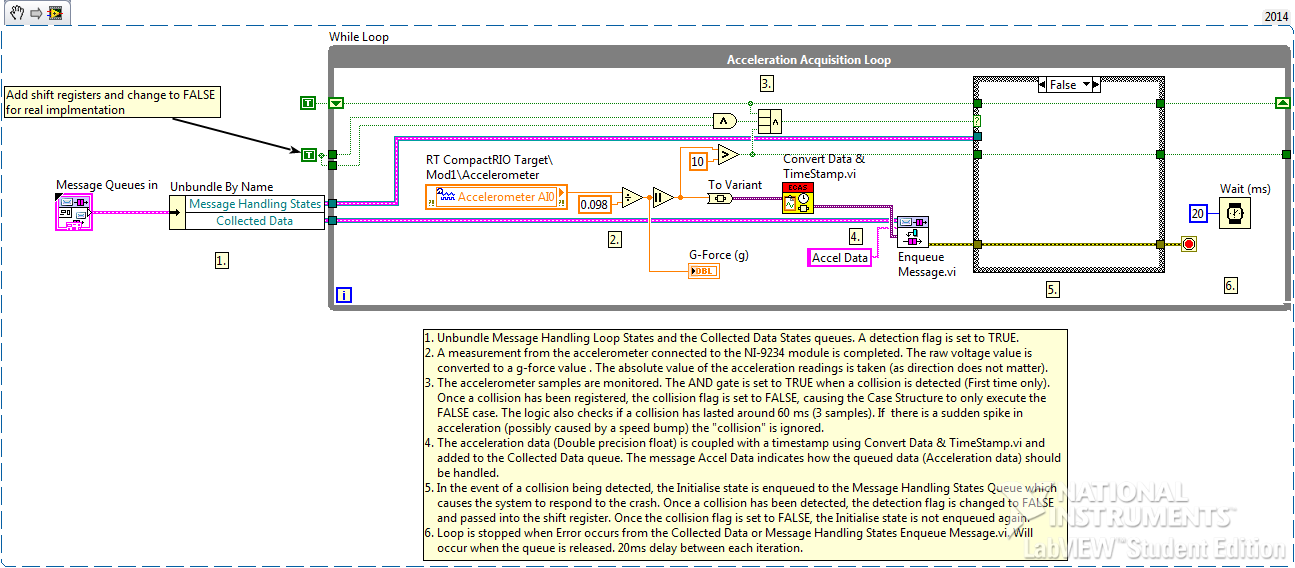Click the VI snippet icon in top toolbar
The width and height of the screenshot is (1295, 568).
click(54, 13)
